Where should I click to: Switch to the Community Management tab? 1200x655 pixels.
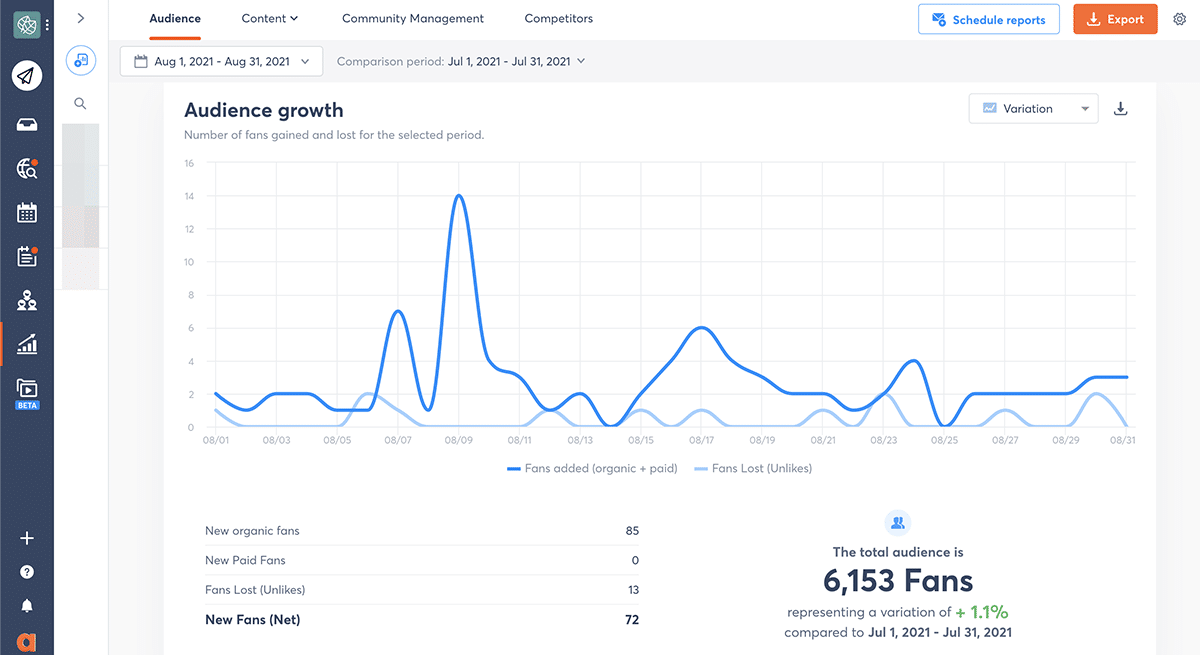413,19
